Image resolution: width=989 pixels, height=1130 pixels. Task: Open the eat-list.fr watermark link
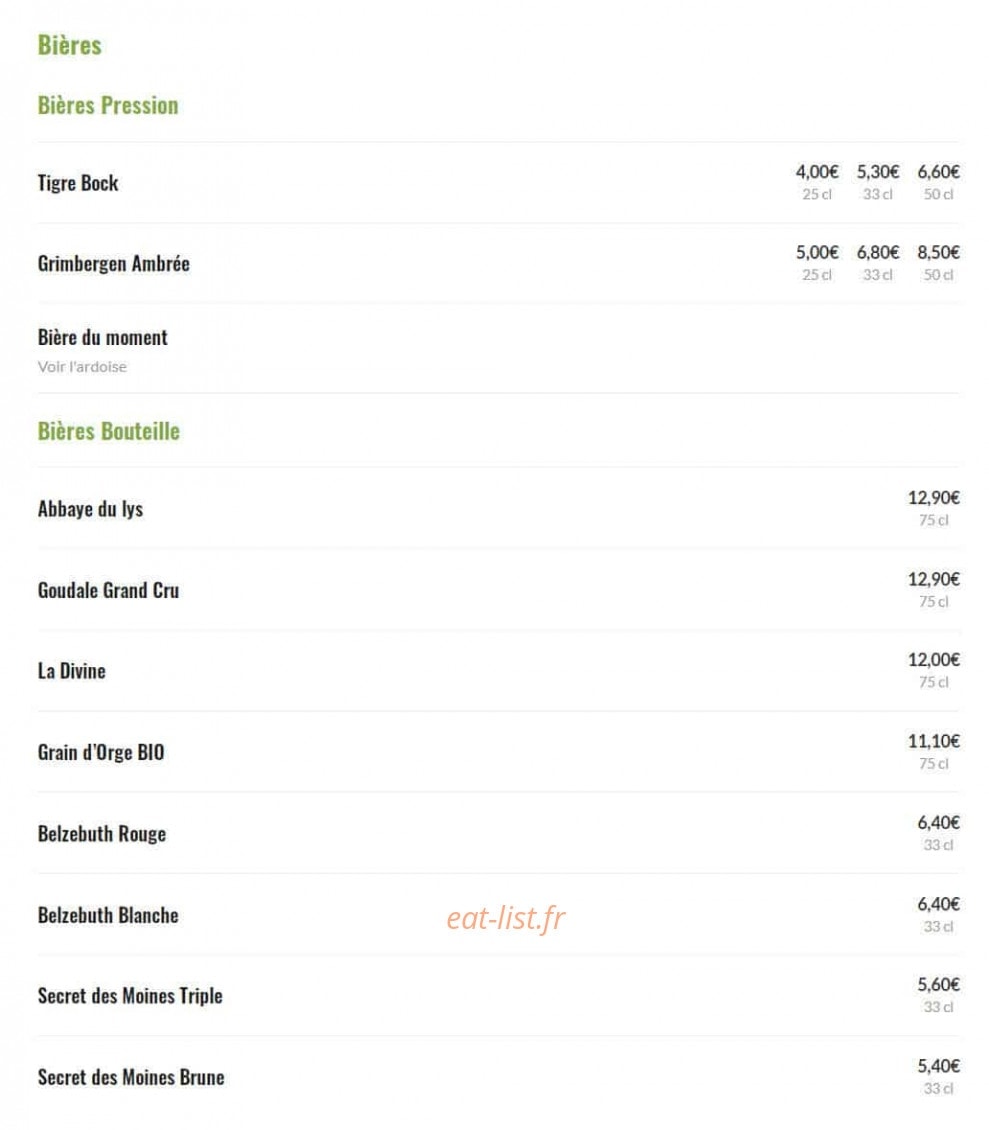pos(506,918)
